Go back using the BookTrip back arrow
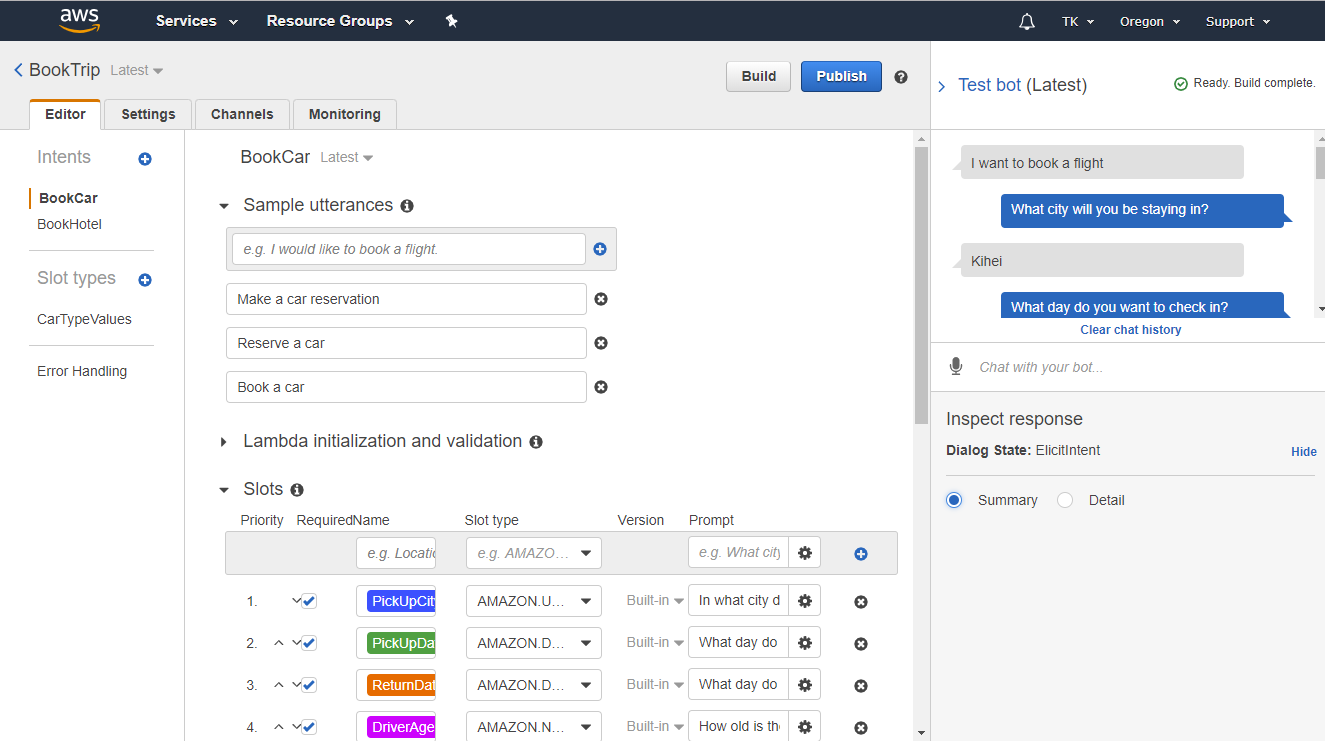The width and height of the screenshot is (1325, 741). pyautogui.click(x=18, y=70)
